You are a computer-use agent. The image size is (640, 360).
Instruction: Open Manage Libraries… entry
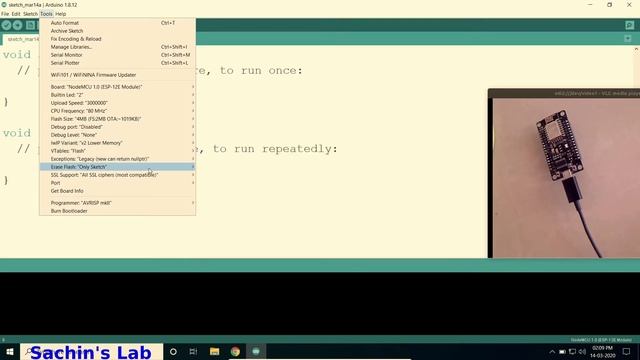point(118,47)
